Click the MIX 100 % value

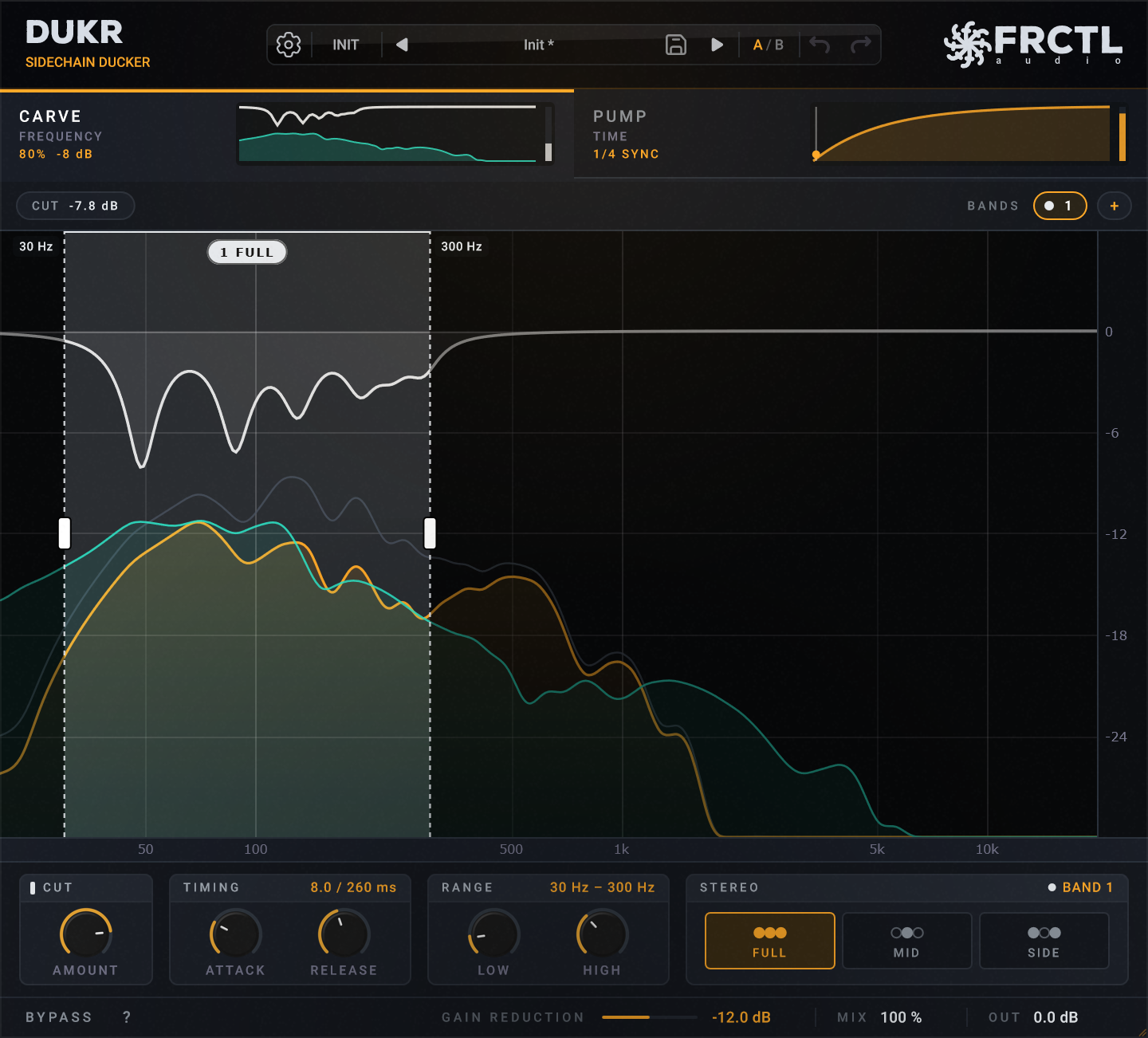click(901, 1017)
